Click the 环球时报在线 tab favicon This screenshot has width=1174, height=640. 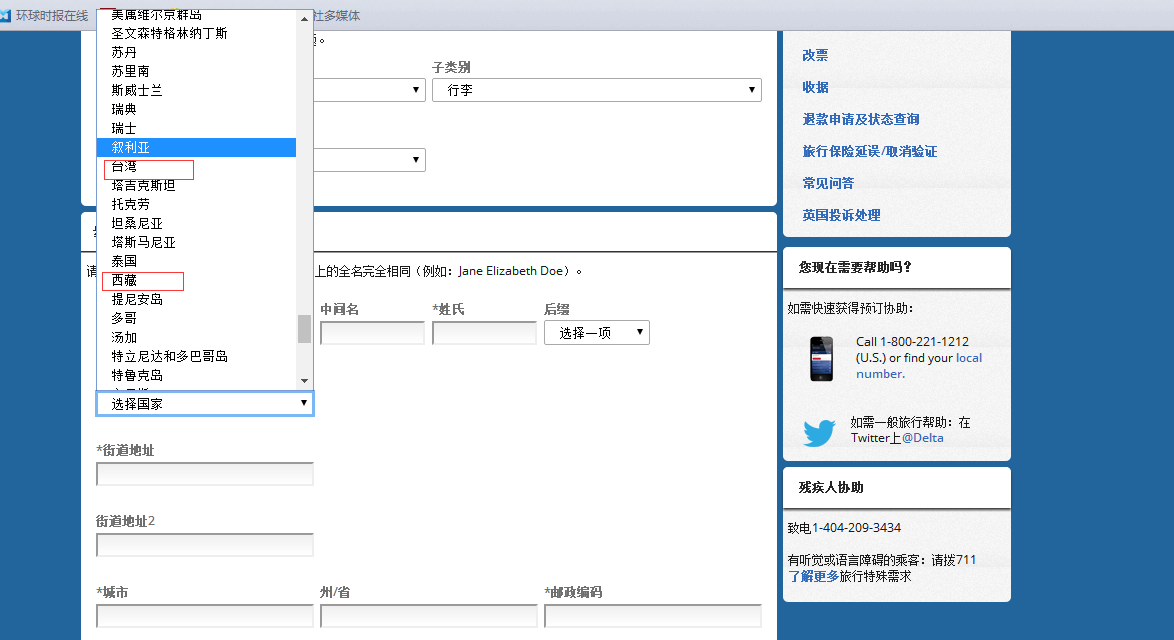6,15
